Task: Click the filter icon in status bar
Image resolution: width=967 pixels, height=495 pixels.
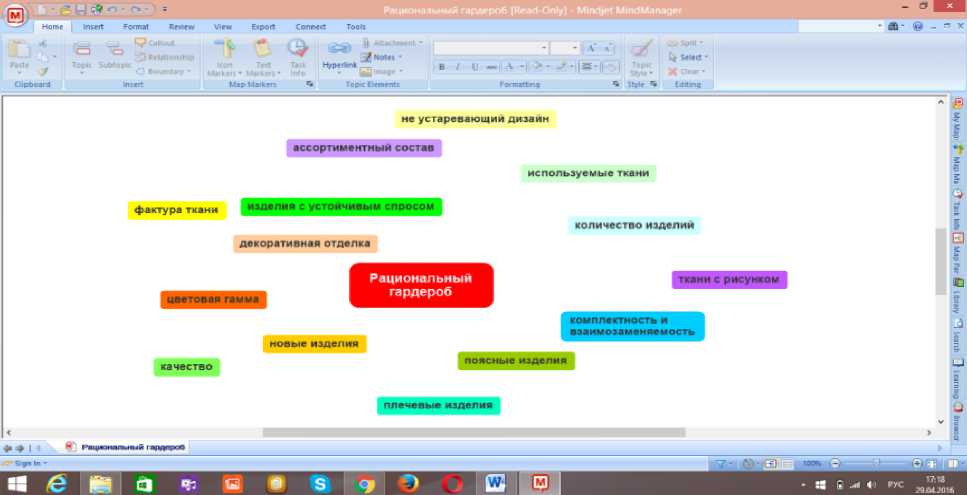Action: [719, 463]
